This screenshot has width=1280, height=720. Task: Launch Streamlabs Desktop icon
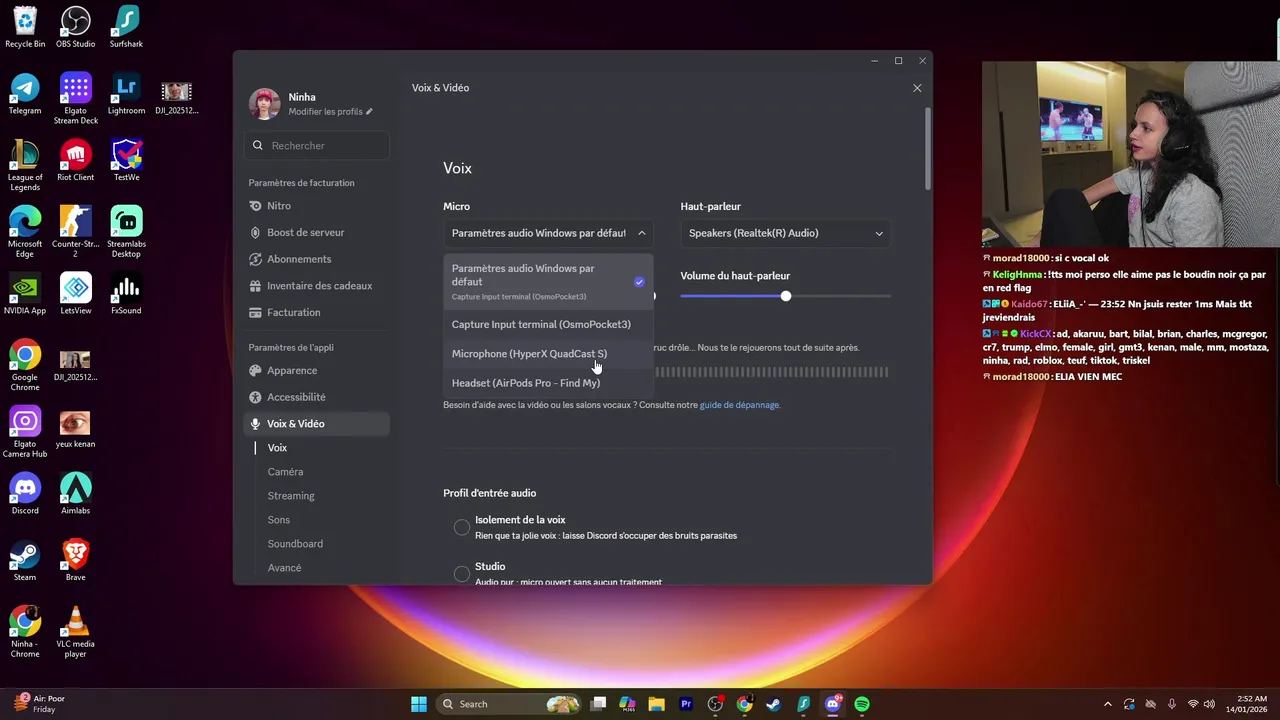pos(126,232)
